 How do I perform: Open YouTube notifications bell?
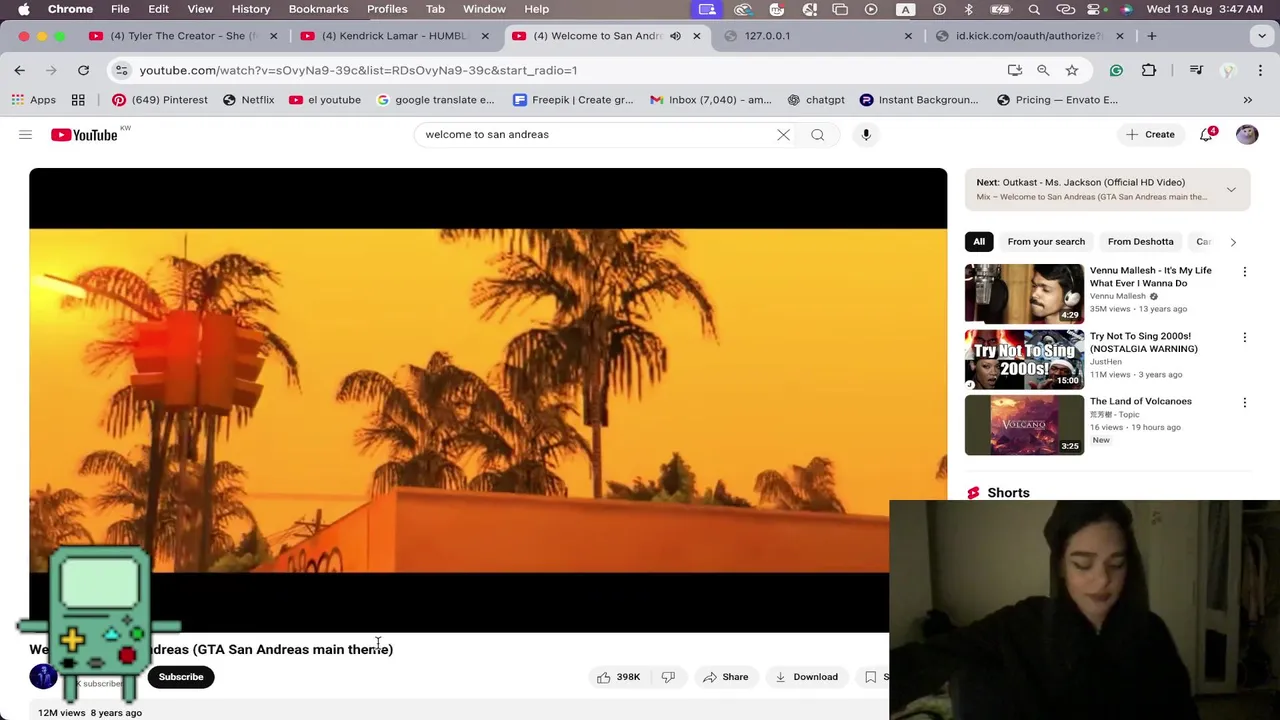pos(1207,134)
